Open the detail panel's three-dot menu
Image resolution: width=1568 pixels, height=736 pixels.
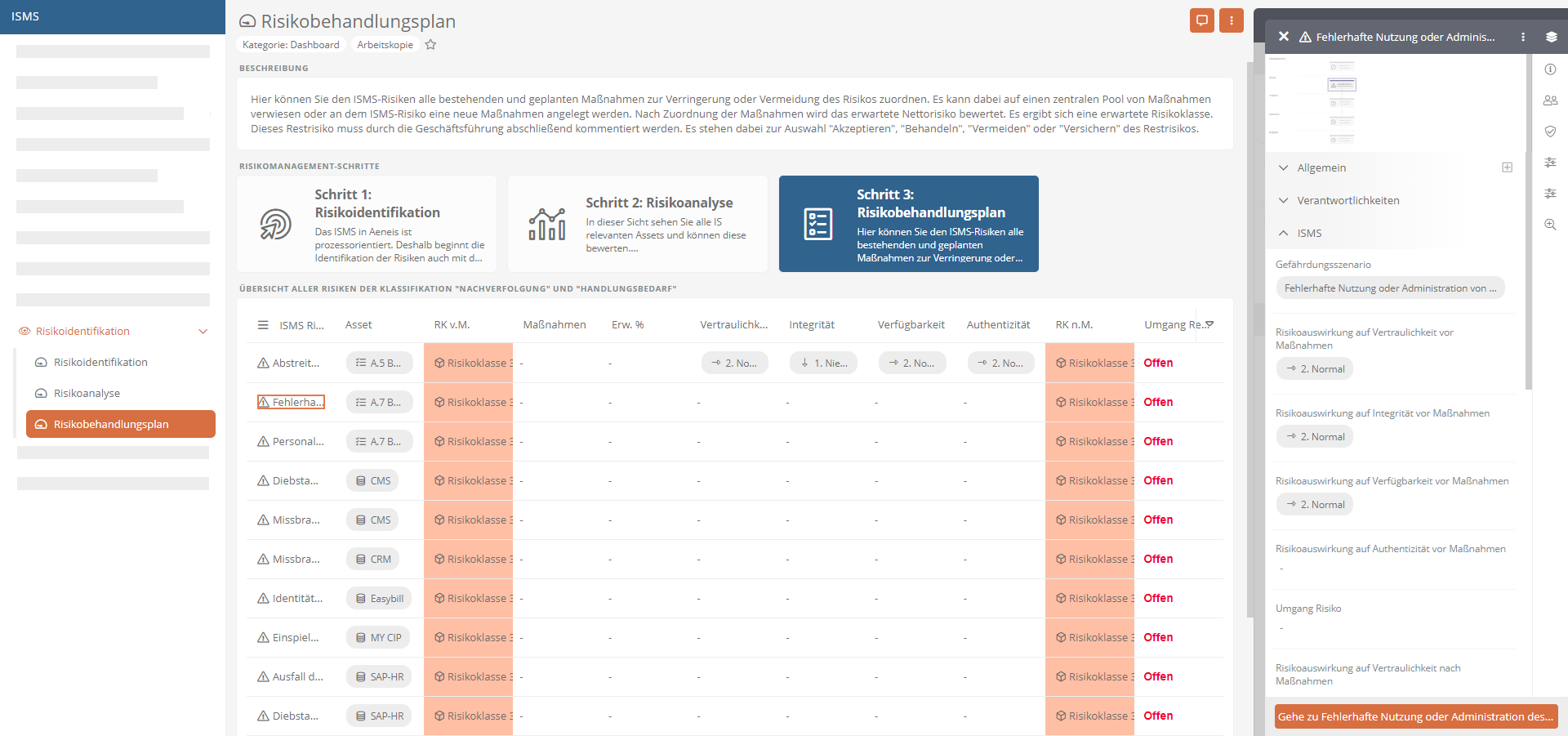pyautogui.click(x=1523, y=37)
